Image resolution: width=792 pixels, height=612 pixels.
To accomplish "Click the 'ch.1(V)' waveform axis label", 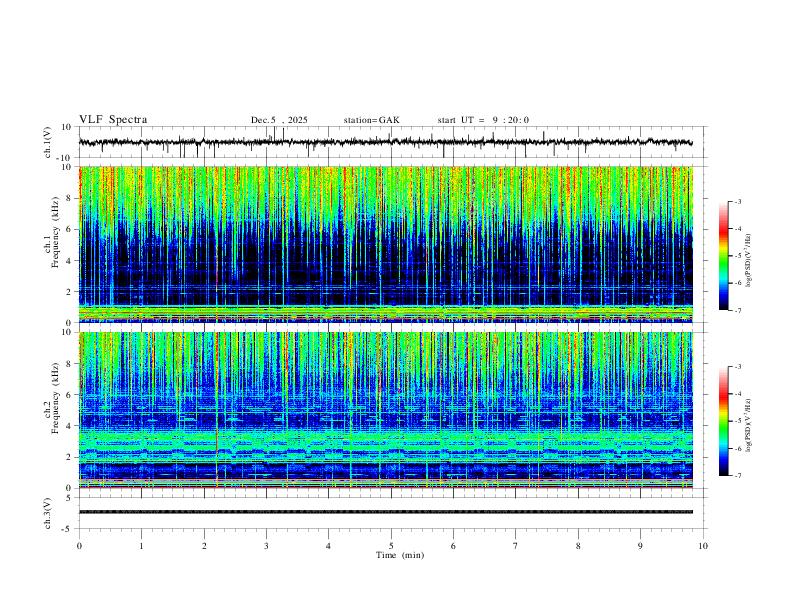I will (48, 142).
